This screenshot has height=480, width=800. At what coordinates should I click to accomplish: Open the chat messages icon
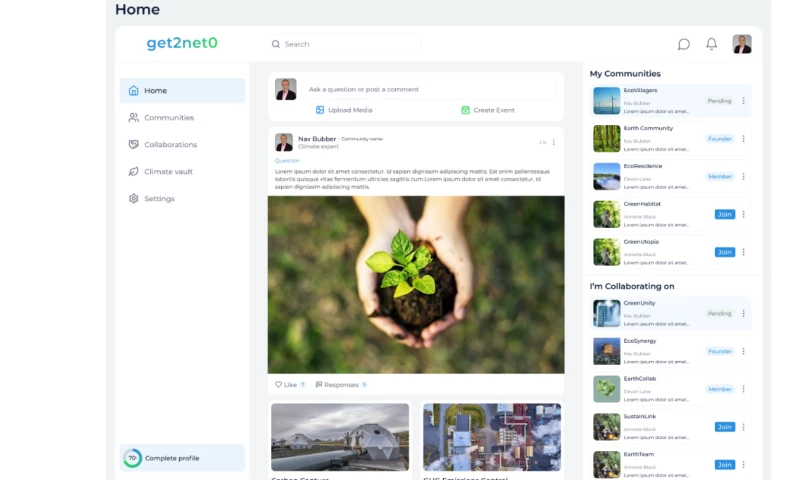684,44
